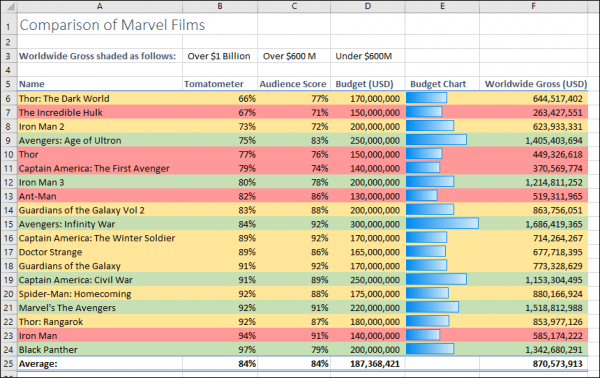Select 'Avengers: Infinity War' cell

click(99, 224)
